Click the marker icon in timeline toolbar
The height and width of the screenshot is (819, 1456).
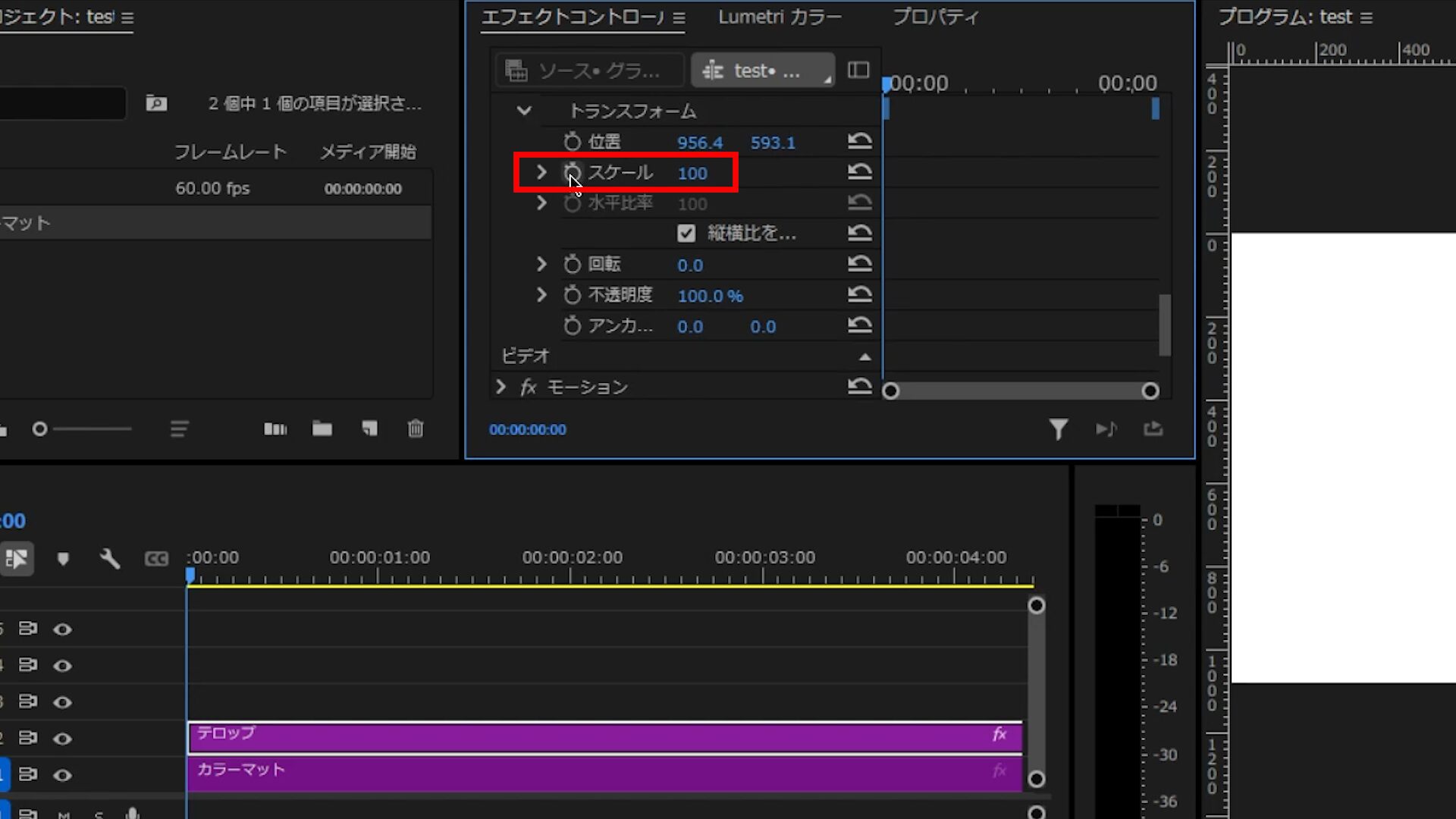[64, 559]
